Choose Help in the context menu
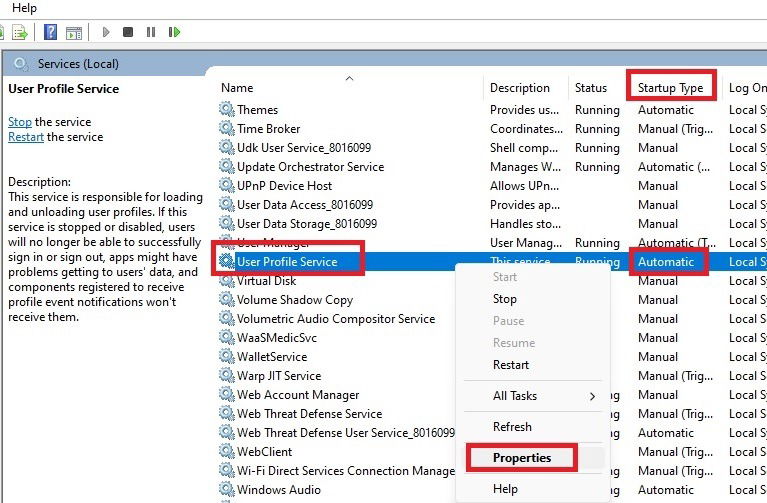This screenshot has height=503, width=767. [505, 489]
